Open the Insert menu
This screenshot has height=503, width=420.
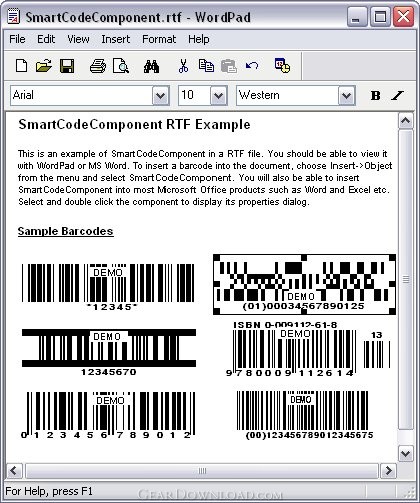point(116,39)
